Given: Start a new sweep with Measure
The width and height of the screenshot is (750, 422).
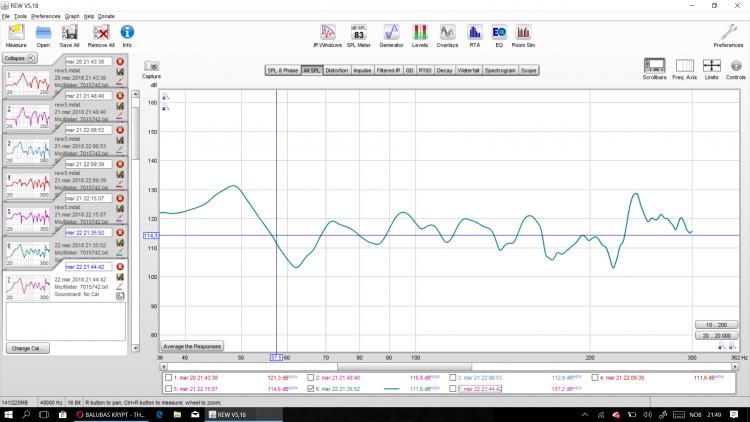Looking at the screenshot, I should pos(16,36).
